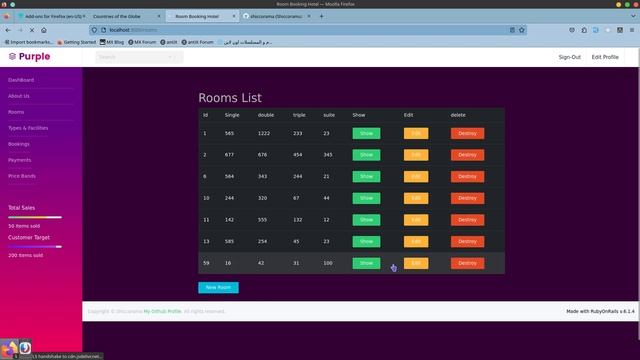Viewport: 640px width, 360px height.
Task: Destroy room with id 59
Action: coord(467,263)
